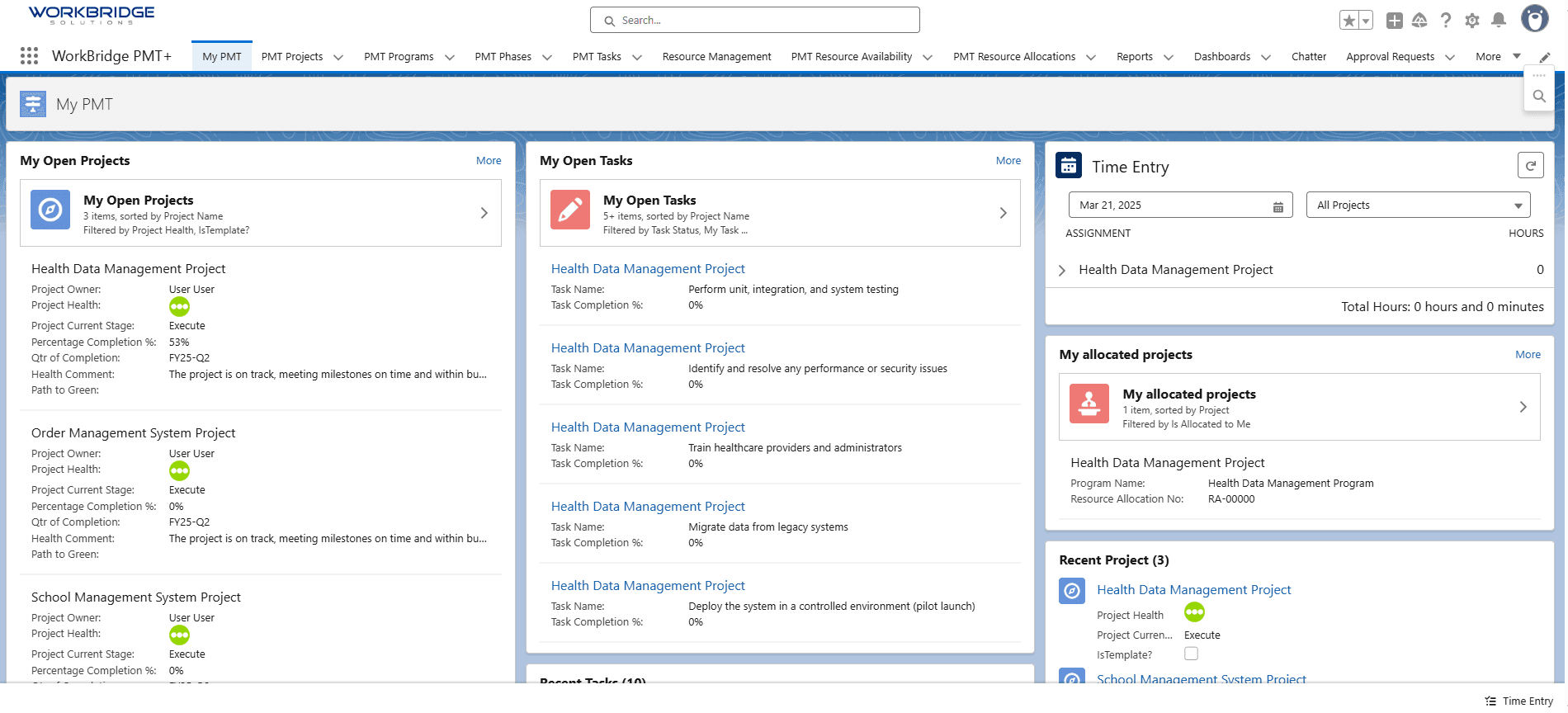This screenshot has width=1568, height=713.
Task: Open My Open Tasks list view arrow
Action: tap(1004, 213)
